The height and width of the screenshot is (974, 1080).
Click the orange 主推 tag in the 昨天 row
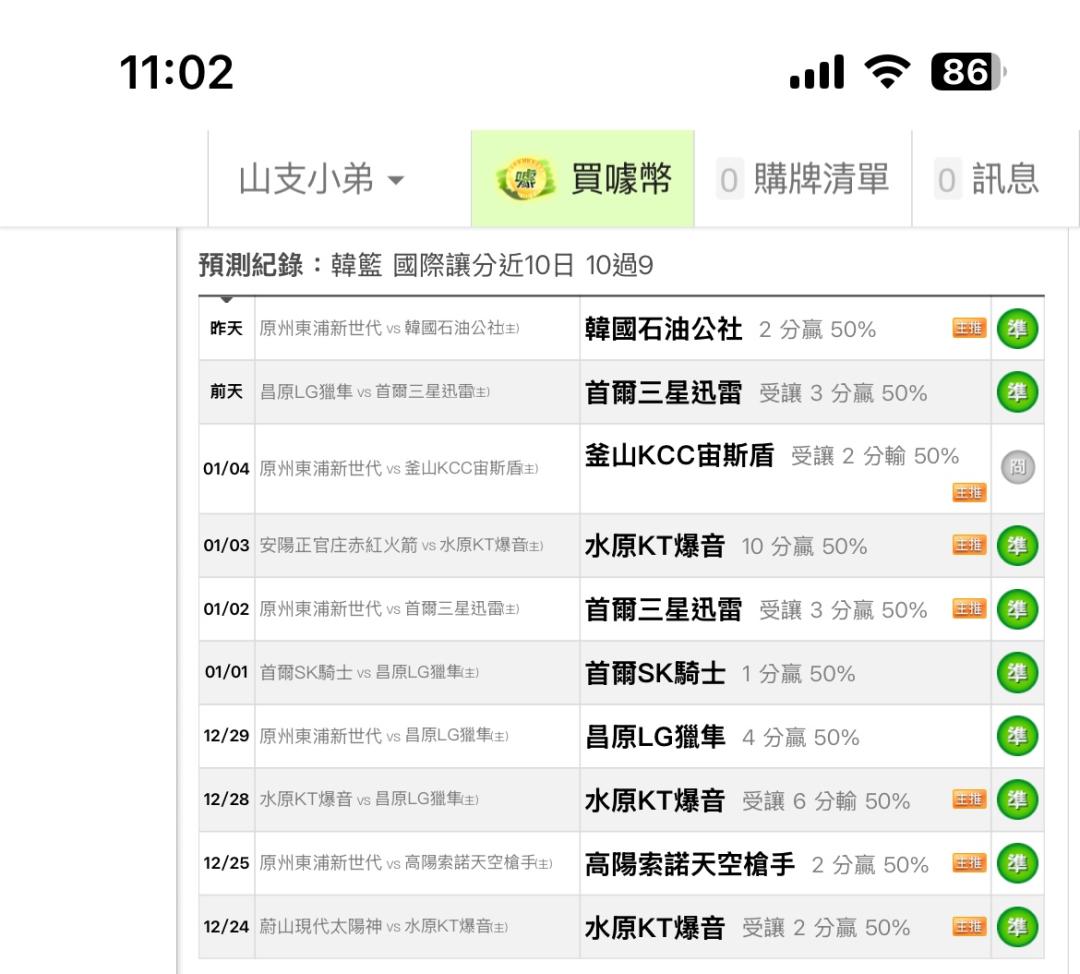click(969, 328)
